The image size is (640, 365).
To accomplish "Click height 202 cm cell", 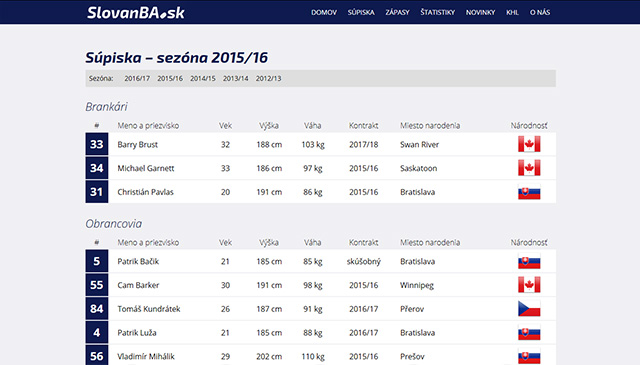I will pyautogui.click(x=269, y=356).
